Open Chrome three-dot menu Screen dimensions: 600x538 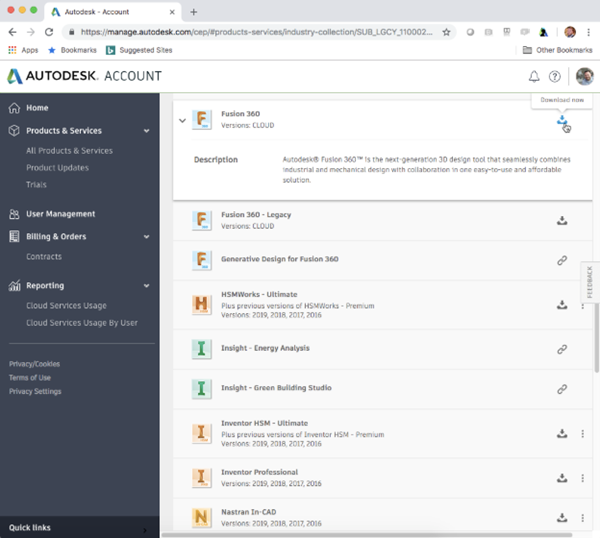(589, 32)
